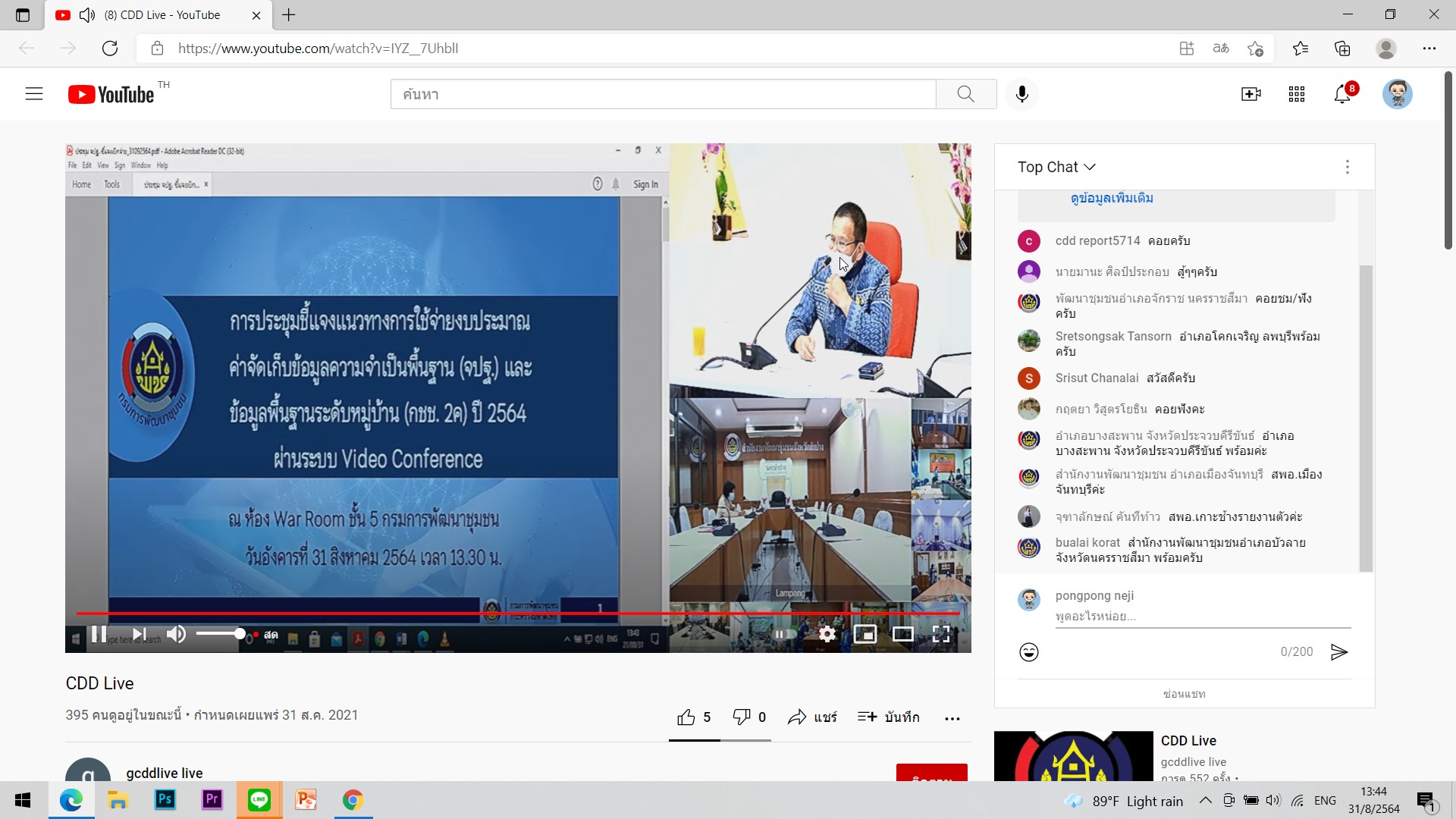Toggle theater mode view
Image resolution: width=1456 pixels, height=819 pixels.
coord(903,634)
